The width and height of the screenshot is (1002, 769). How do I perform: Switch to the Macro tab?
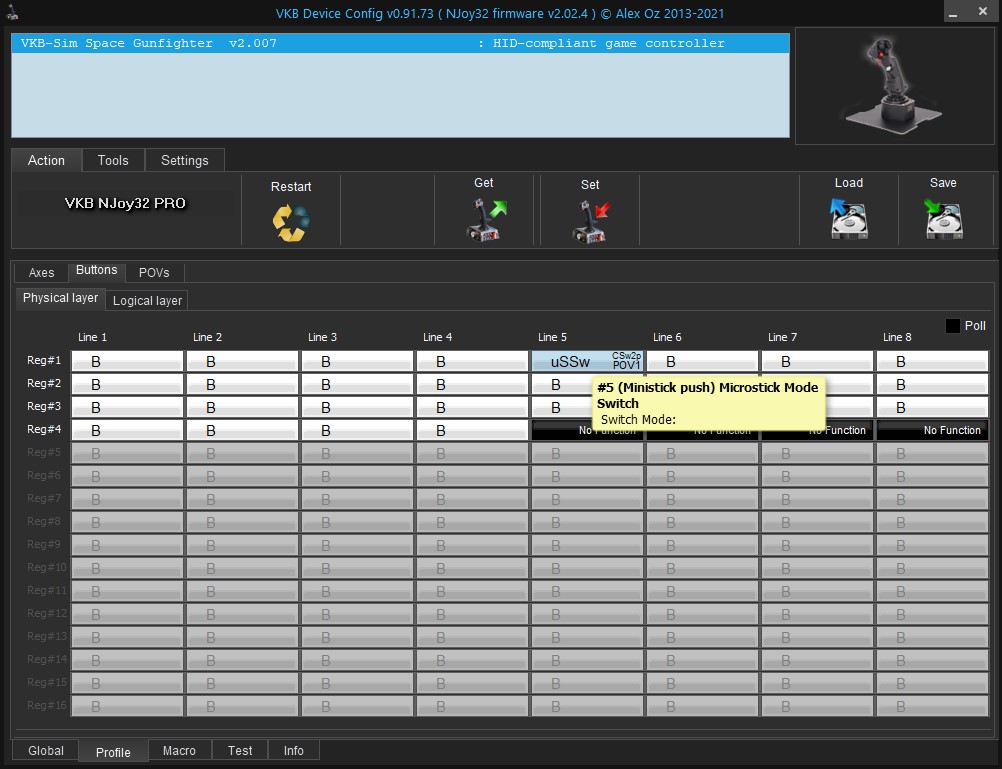180,750
